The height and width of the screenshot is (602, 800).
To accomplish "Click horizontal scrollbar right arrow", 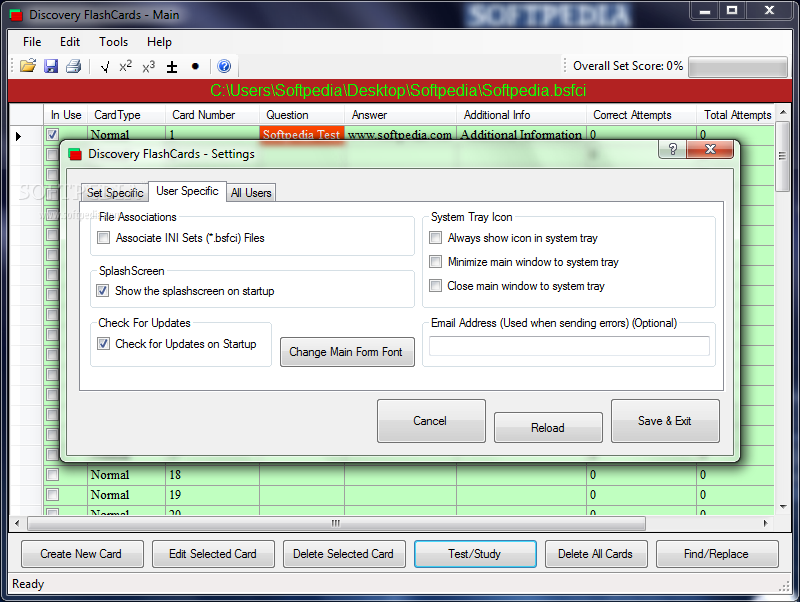I will [x=765, y=523].
